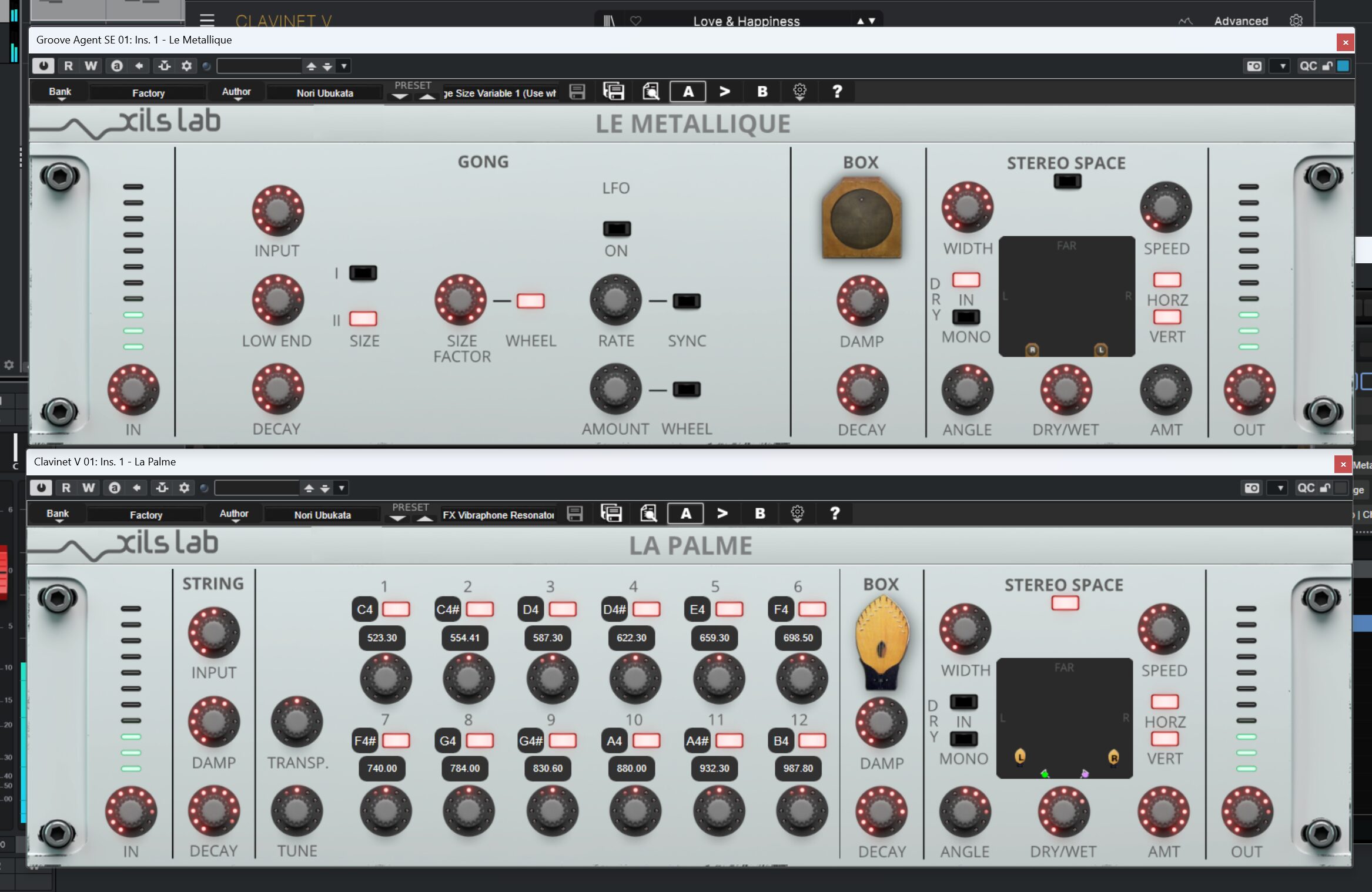
Task: Enable Write automation in Le Metallique window
Action: (x=91, y=66)
